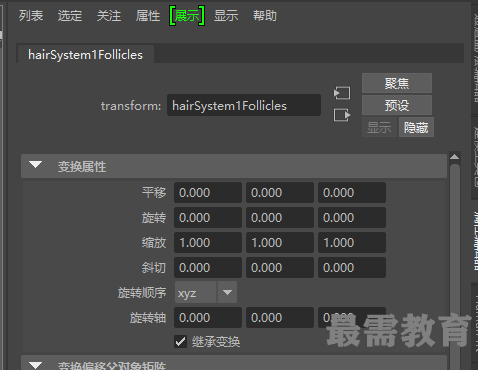Collapse the 变换属性 section
Viewport: 478px width, 370px height.
[x=35, y=165]
